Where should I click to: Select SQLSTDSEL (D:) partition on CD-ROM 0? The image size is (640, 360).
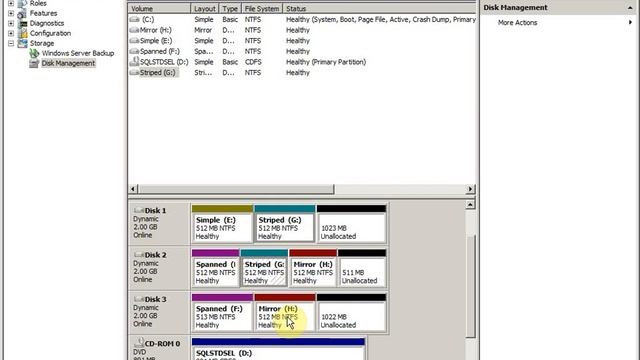(x=278, y=349)
